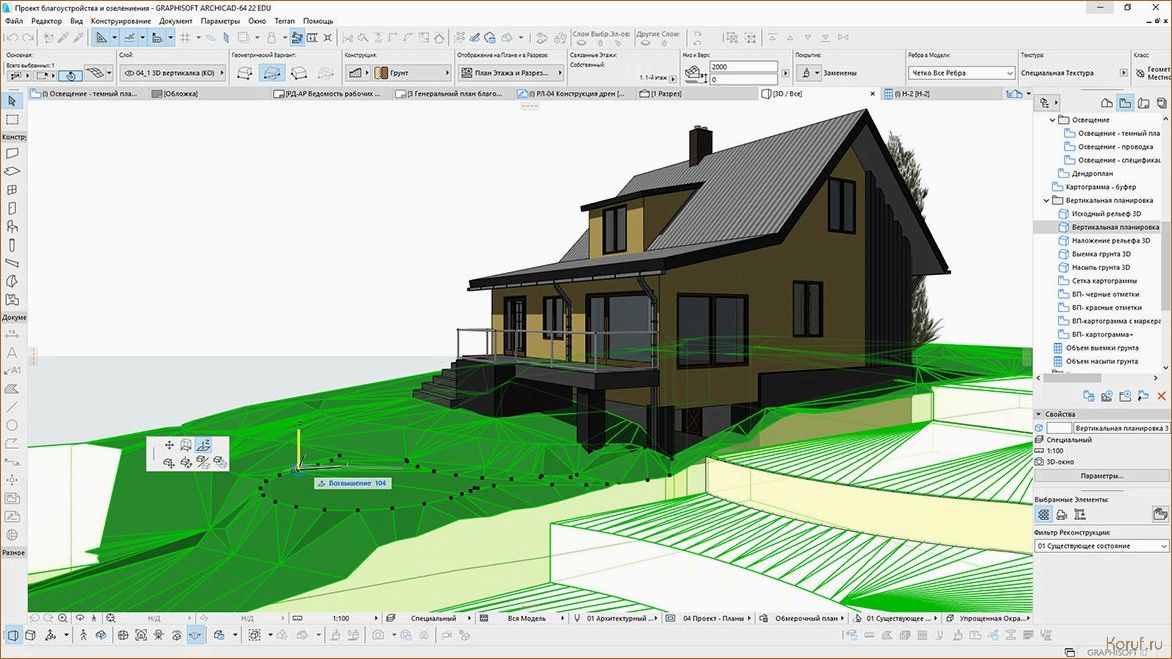Click the Возвышение 104 elevation tag

click(x=352, y=483)
